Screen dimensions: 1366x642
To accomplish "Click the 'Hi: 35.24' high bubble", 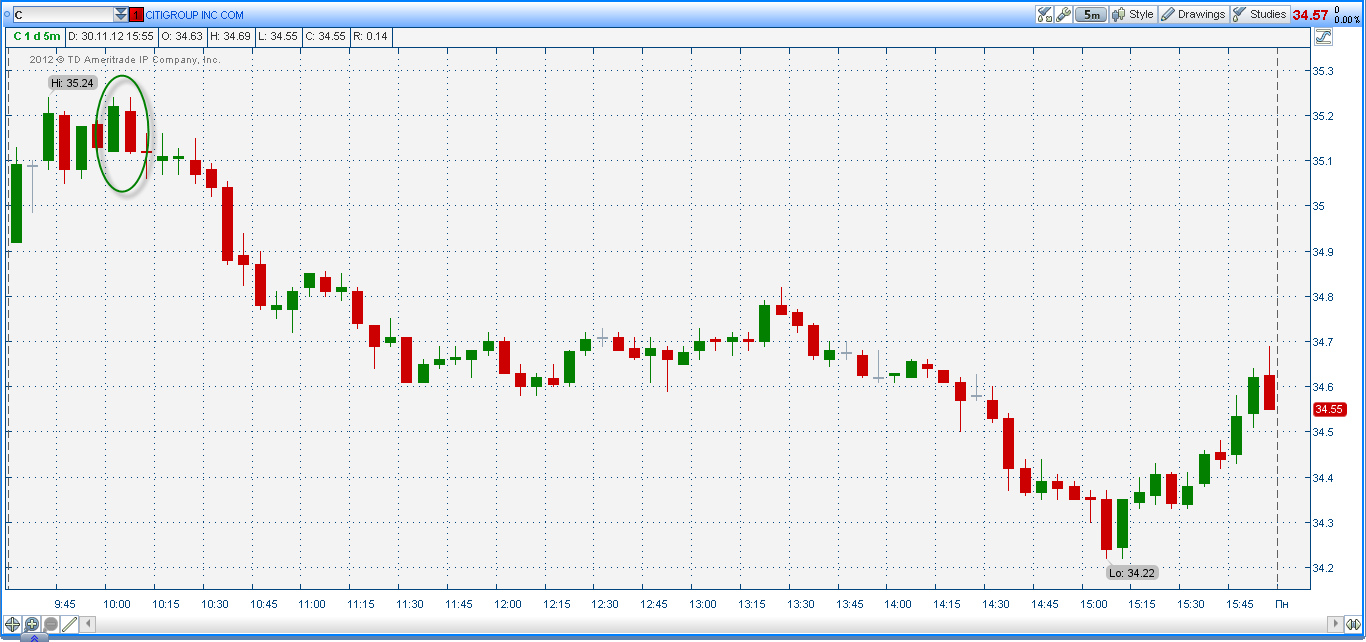I will coord(72,83).
